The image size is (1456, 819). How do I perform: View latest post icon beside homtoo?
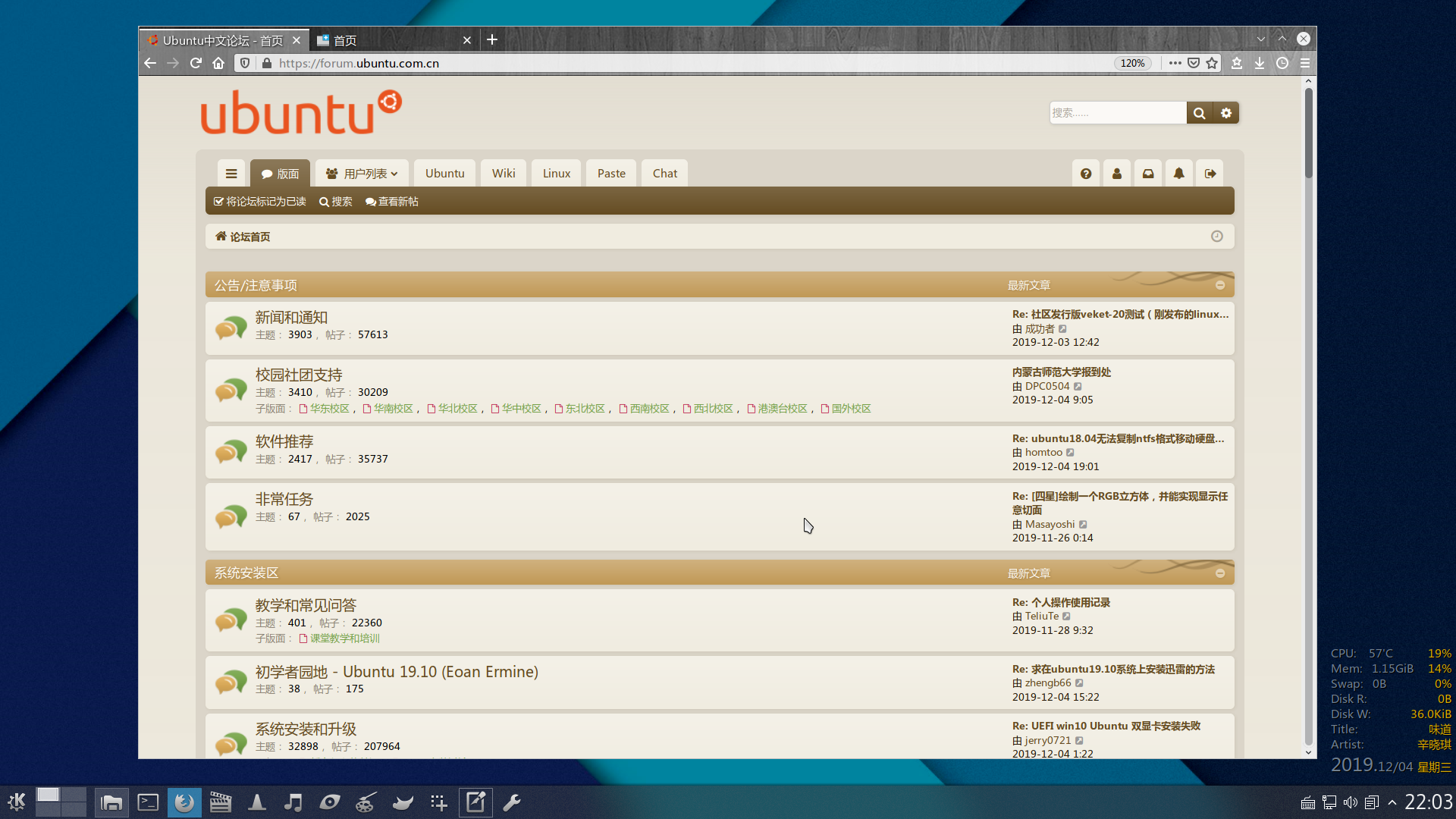pyautogui.click(x=1070, y=453)
